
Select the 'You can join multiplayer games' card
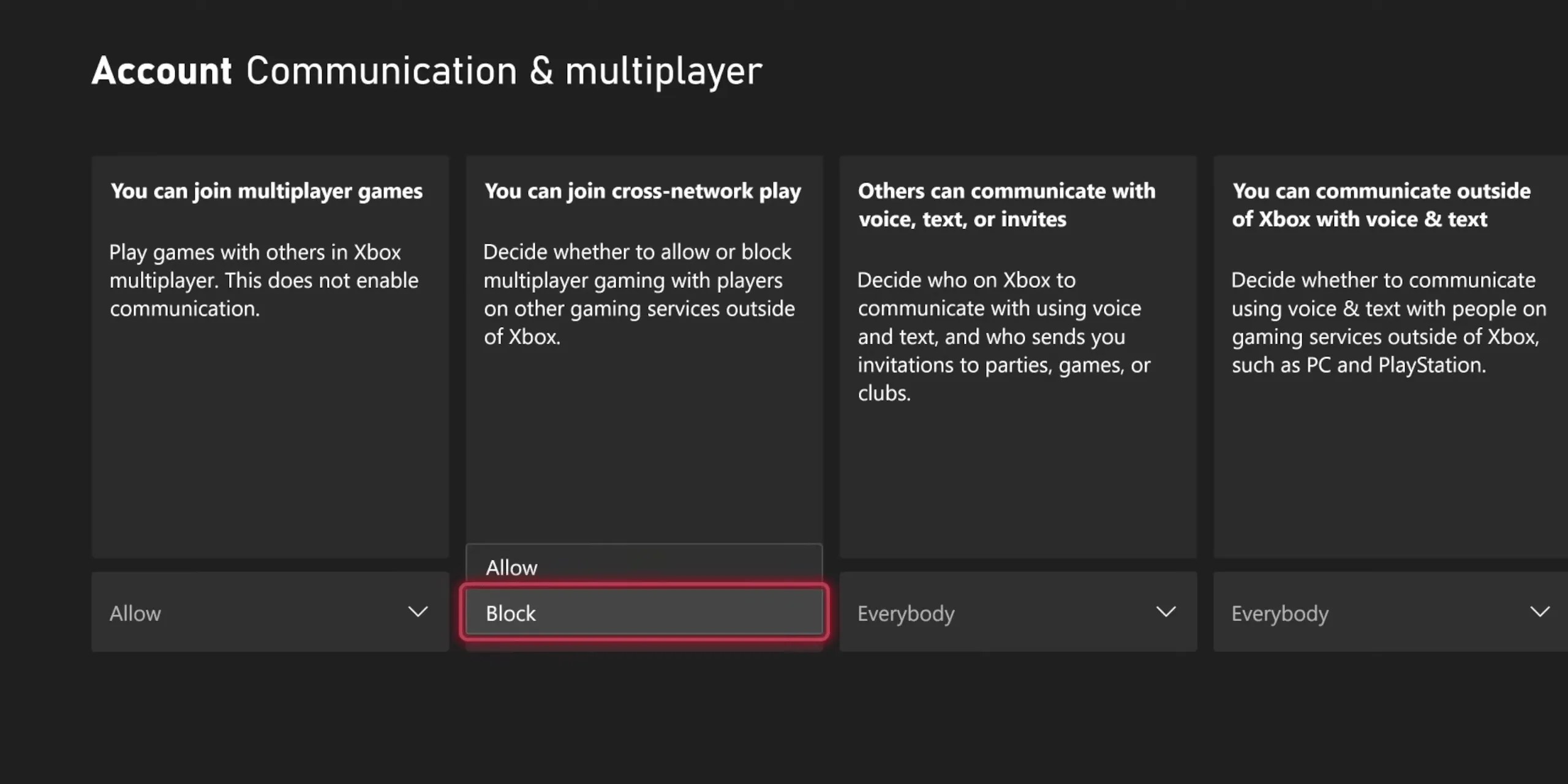coord(269,429)
